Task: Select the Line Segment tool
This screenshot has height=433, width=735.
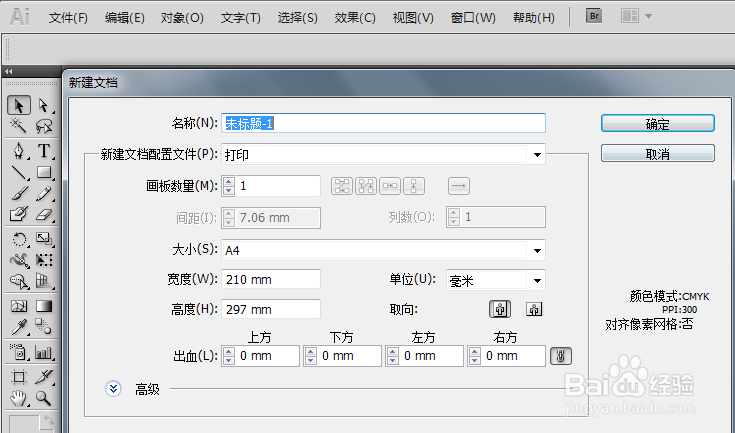Action: click(x=19, y=172)
